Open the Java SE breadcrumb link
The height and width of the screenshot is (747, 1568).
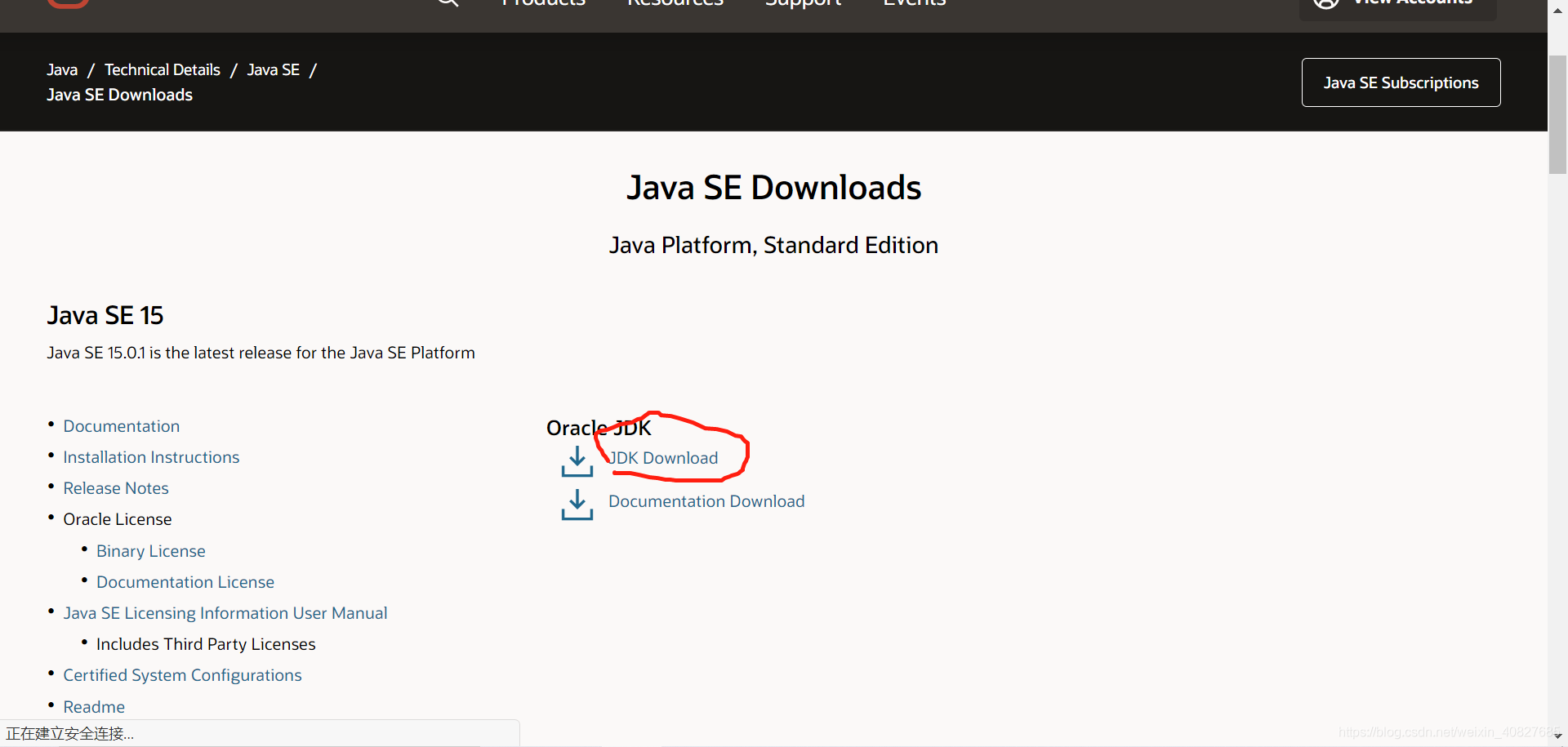(274, 70)
